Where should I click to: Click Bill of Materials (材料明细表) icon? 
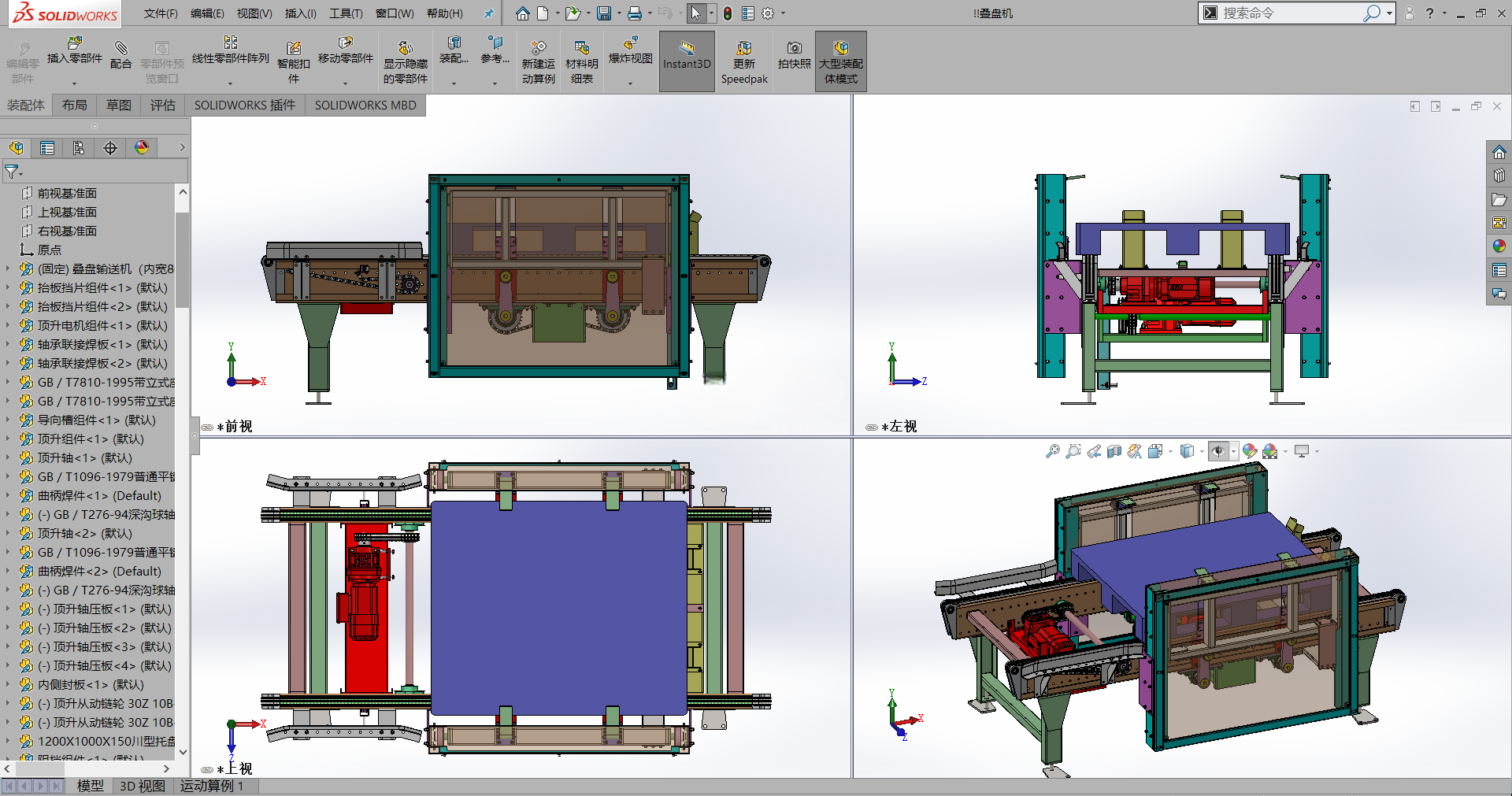[x=582, y=61]
